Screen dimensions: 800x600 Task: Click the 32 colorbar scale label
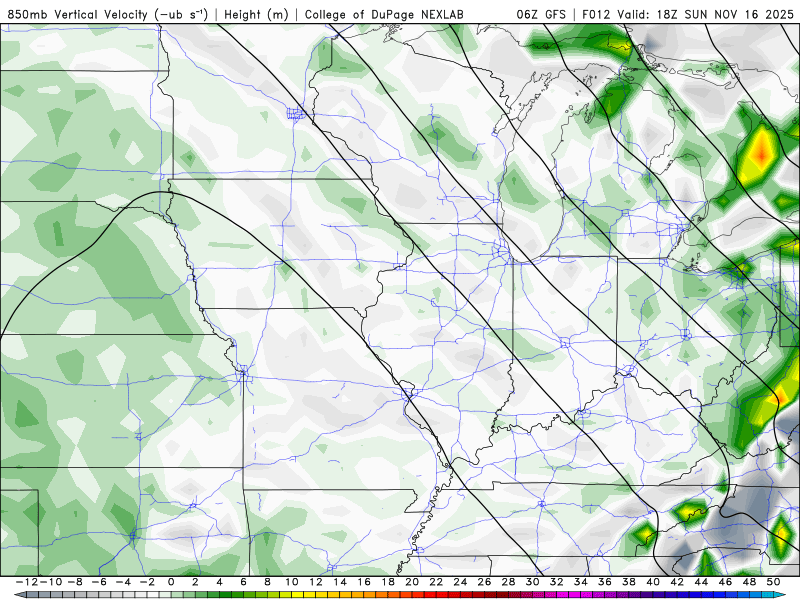pyautogui.click(x=556, y=582)
